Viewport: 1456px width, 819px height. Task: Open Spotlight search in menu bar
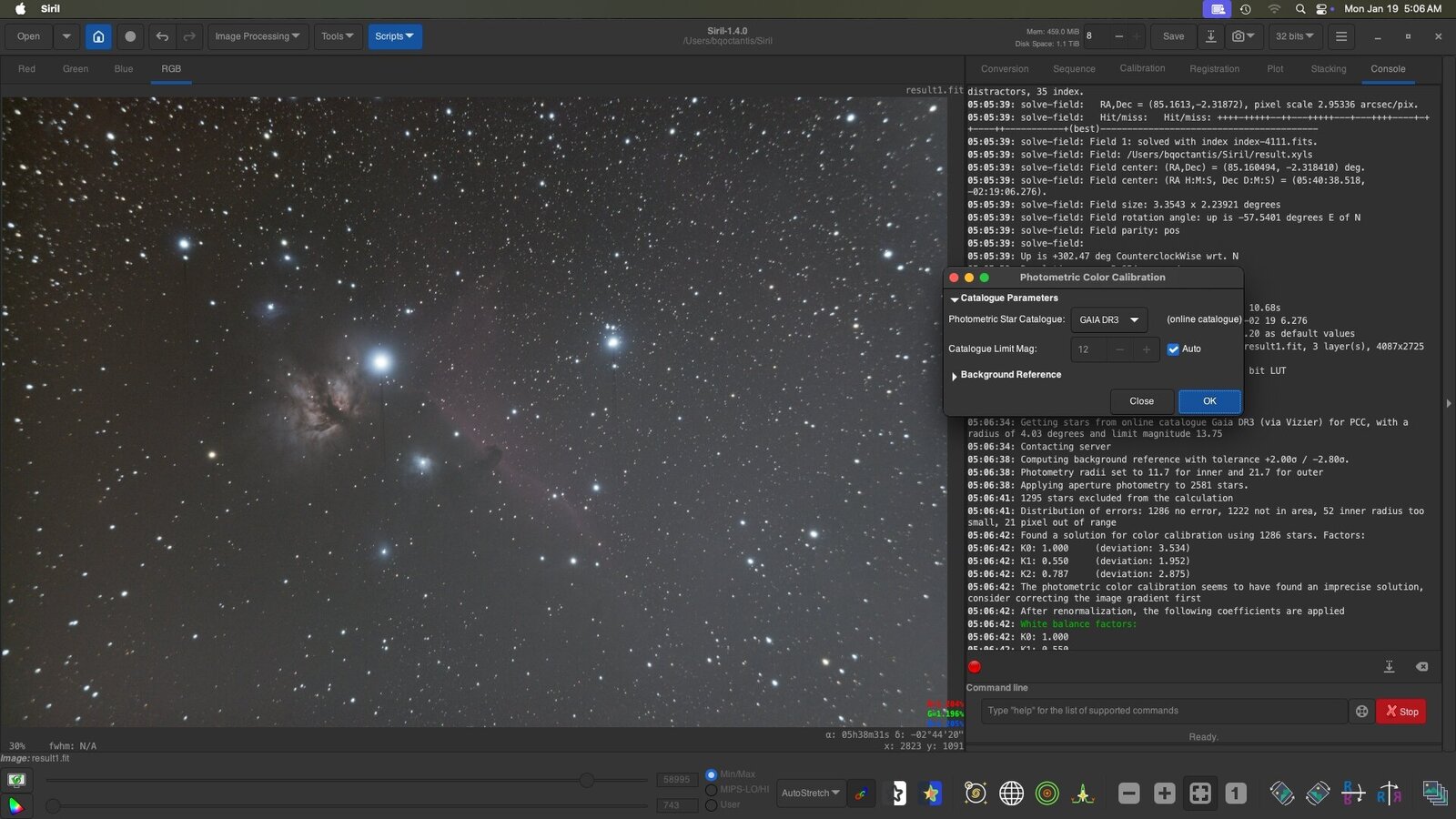point(1300,9)
